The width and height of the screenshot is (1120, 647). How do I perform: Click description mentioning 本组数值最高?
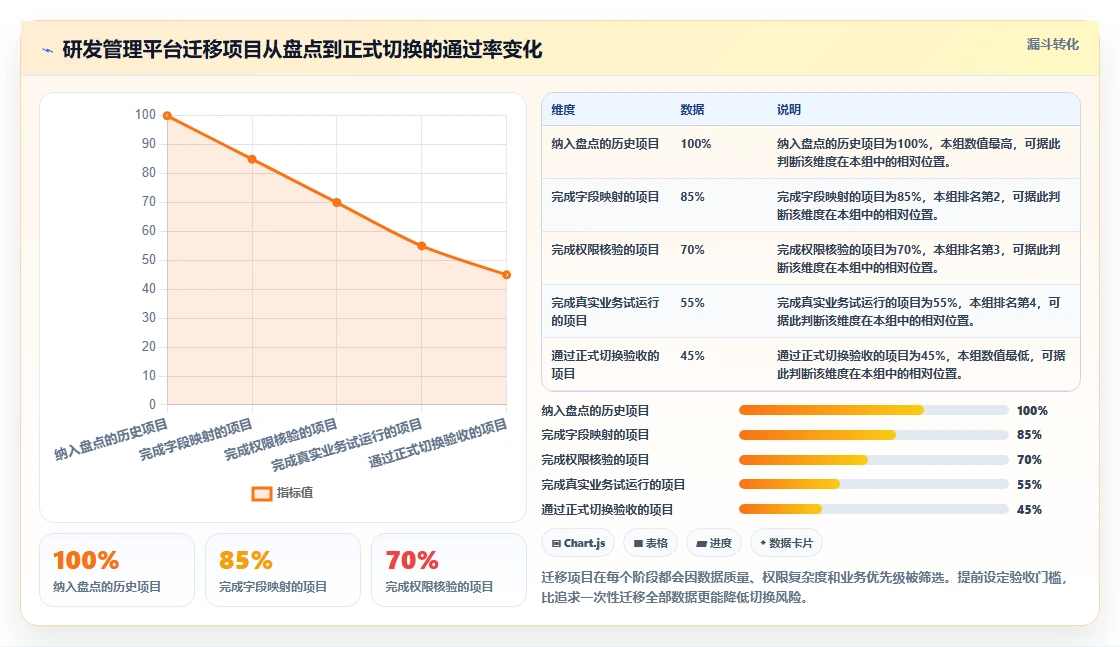coord(919,153)
